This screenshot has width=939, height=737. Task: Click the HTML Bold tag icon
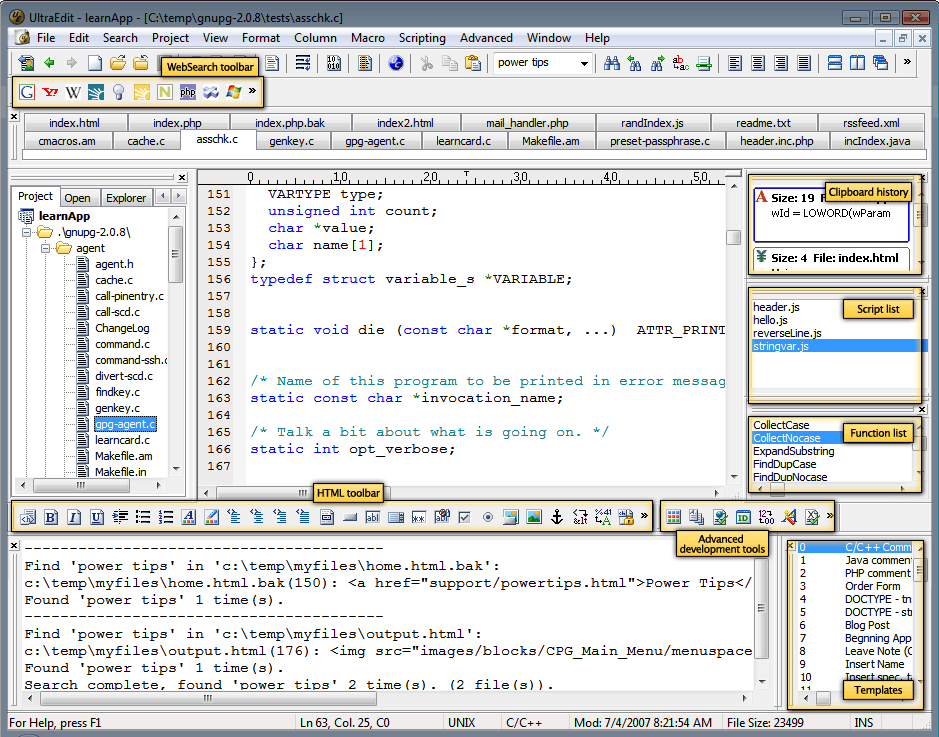coord(51,517)
